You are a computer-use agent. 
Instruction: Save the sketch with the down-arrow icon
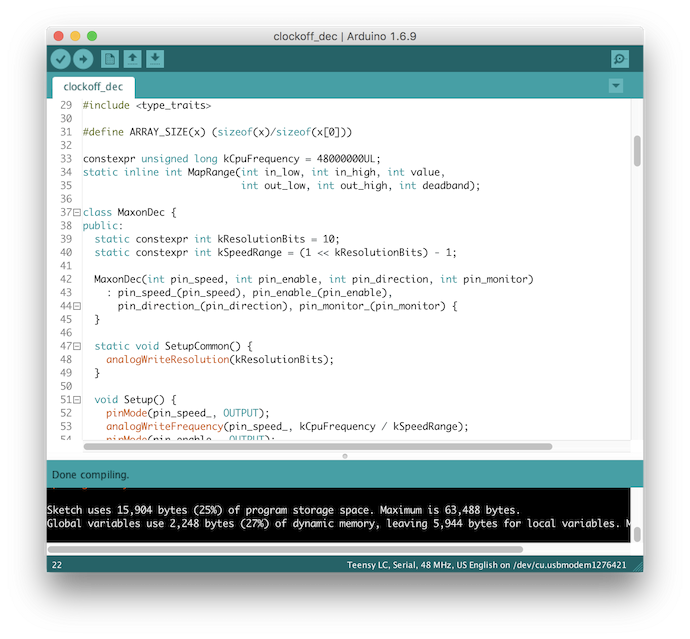[155, 59]
